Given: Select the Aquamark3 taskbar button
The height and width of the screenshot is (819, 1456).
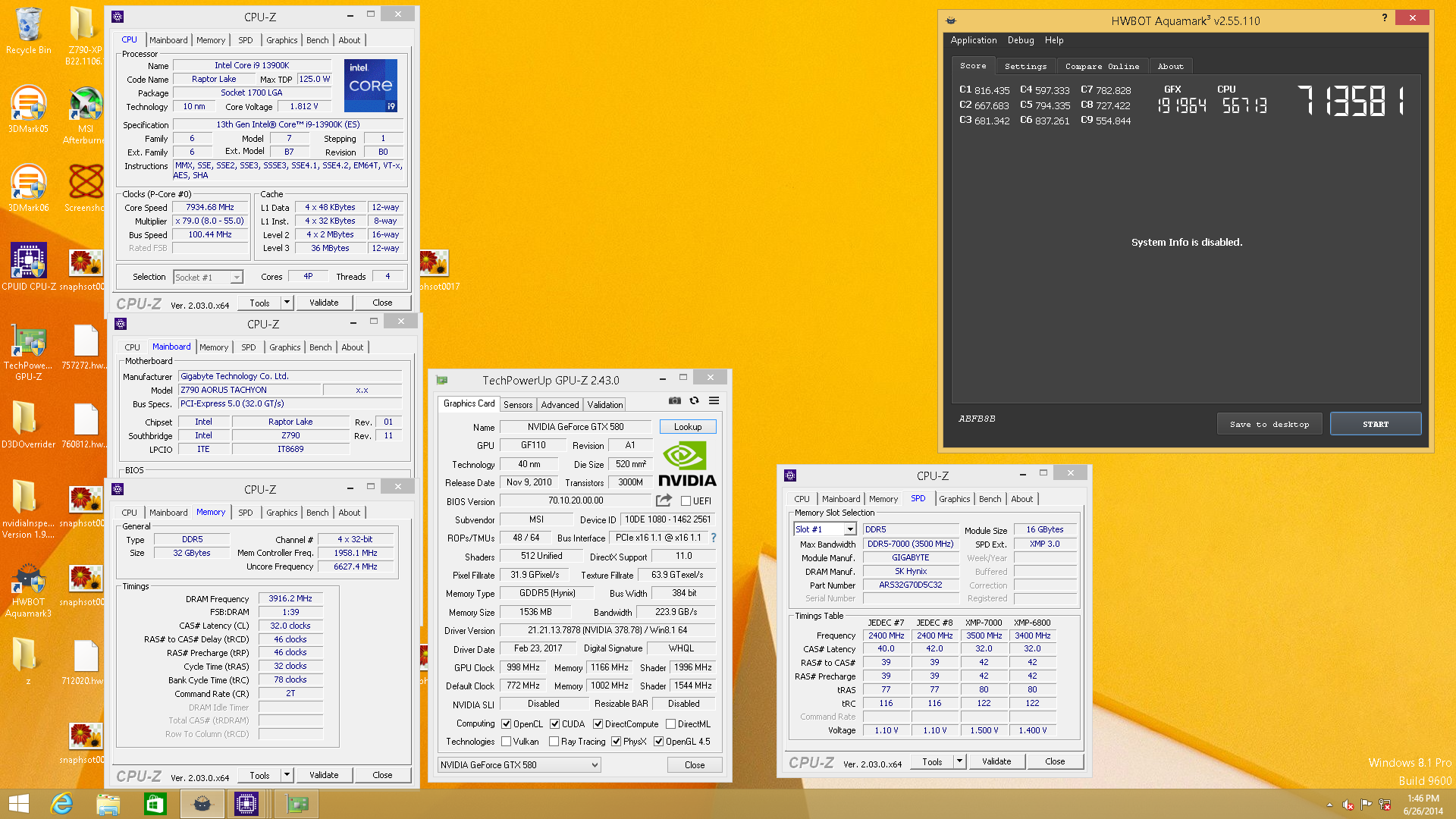Looking at the screenshot, I should (202, 804).
